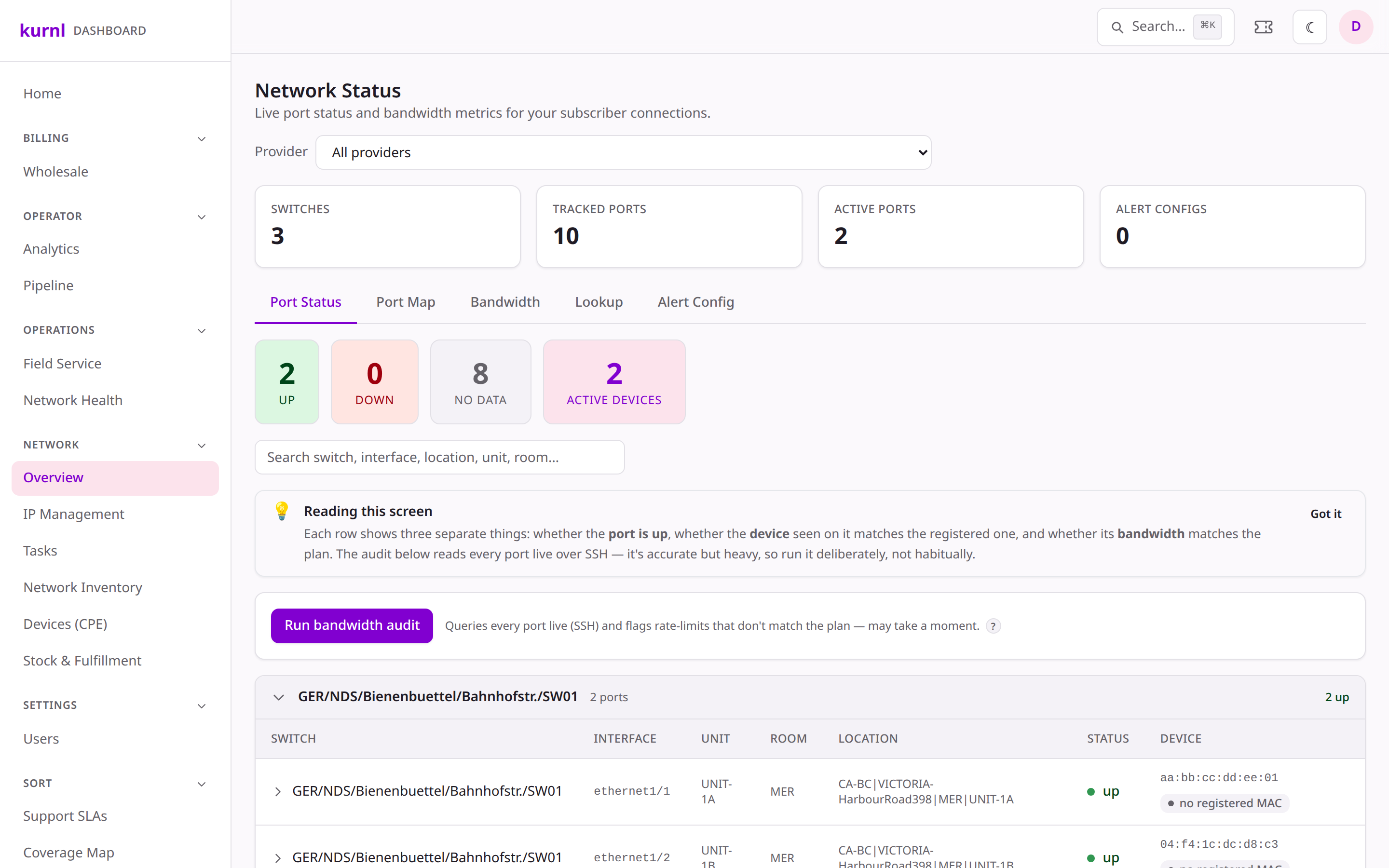Filter ports by the UP card
The height and width of the screenshot is (868, 1389).
click(287, 382)
